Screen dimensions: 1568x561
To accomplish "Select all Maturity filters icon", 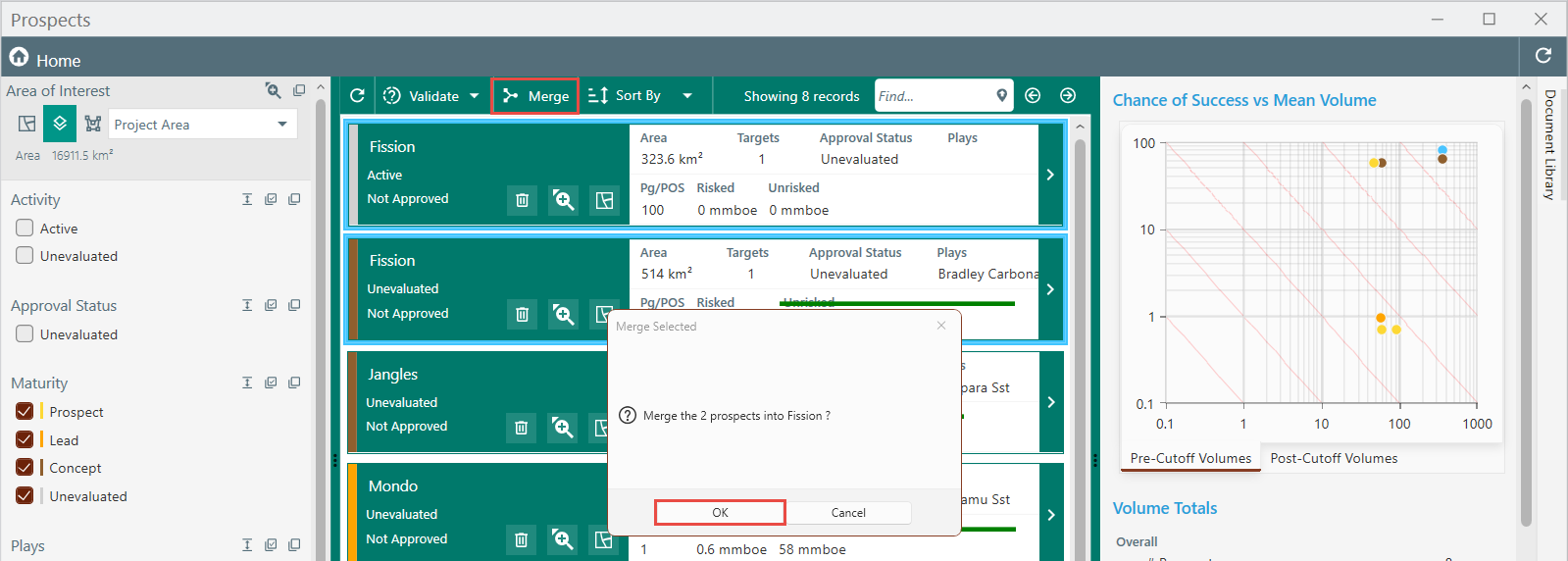I will [271, 382].
